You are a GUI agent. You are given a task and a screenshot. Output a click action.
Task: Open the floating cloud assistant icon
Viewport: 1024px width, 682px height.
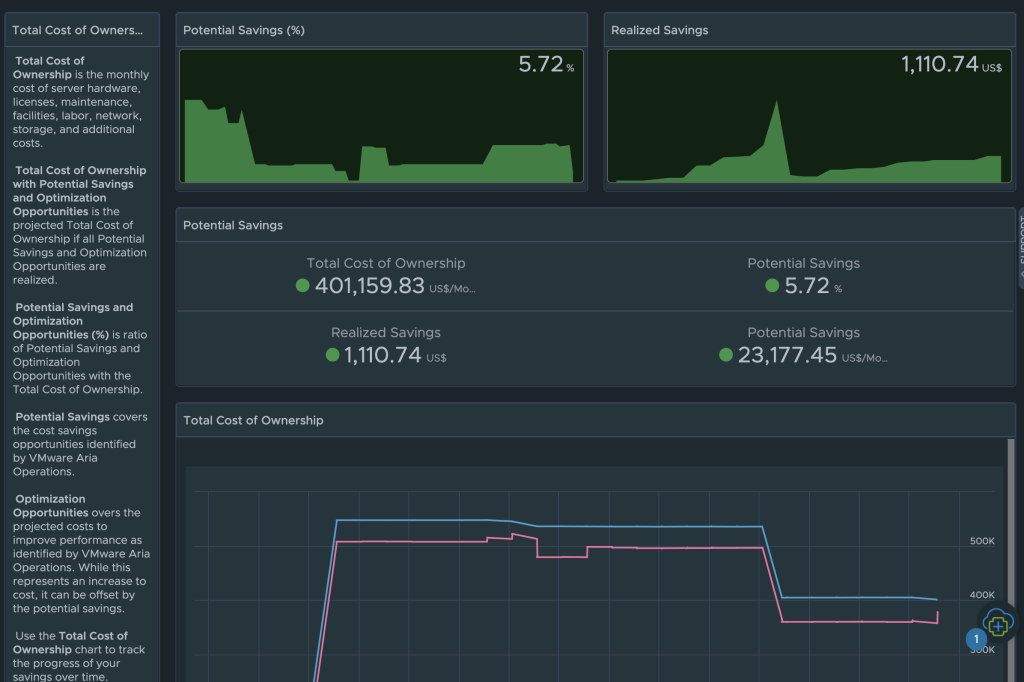point(998,624)
